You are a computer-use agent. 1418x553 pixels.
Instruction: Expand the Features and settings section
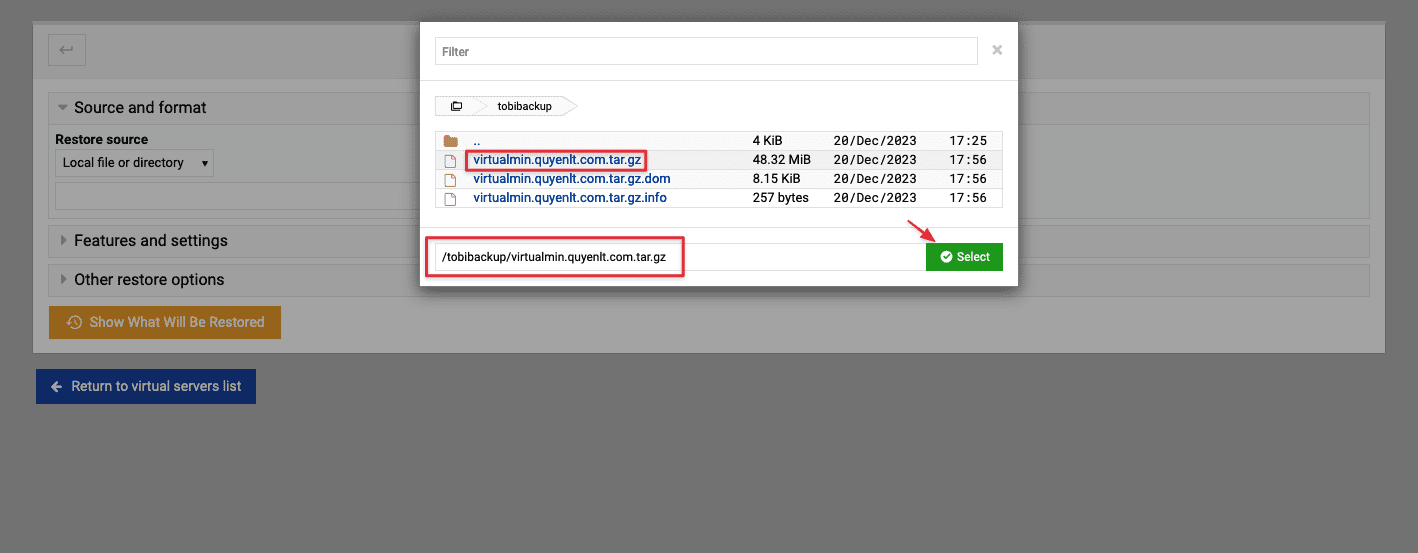[150, 241]
